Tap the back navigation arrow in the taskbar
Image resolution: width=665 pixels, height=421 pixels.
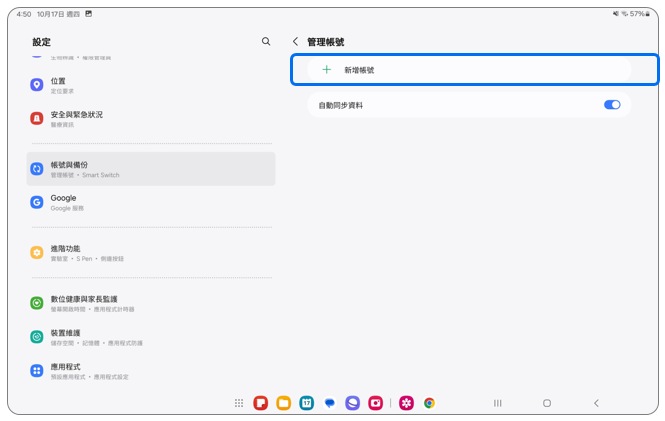pos(596,403)
